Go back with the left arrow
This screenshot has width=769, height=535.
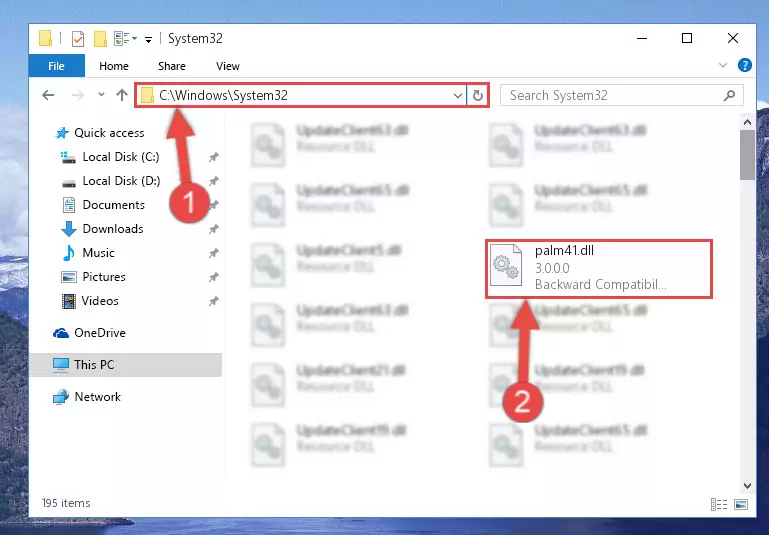[48, 95]
